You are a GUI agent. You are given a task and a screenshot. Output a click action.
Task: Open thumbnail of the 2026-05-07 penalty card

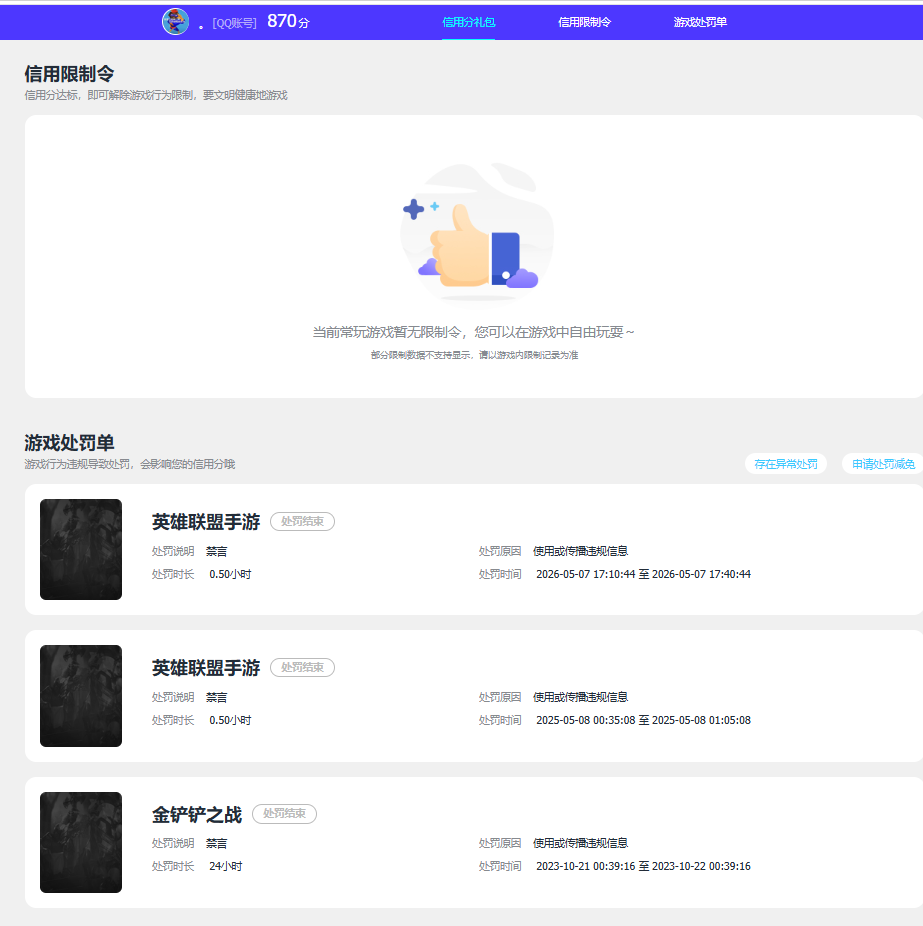[81, 549]
